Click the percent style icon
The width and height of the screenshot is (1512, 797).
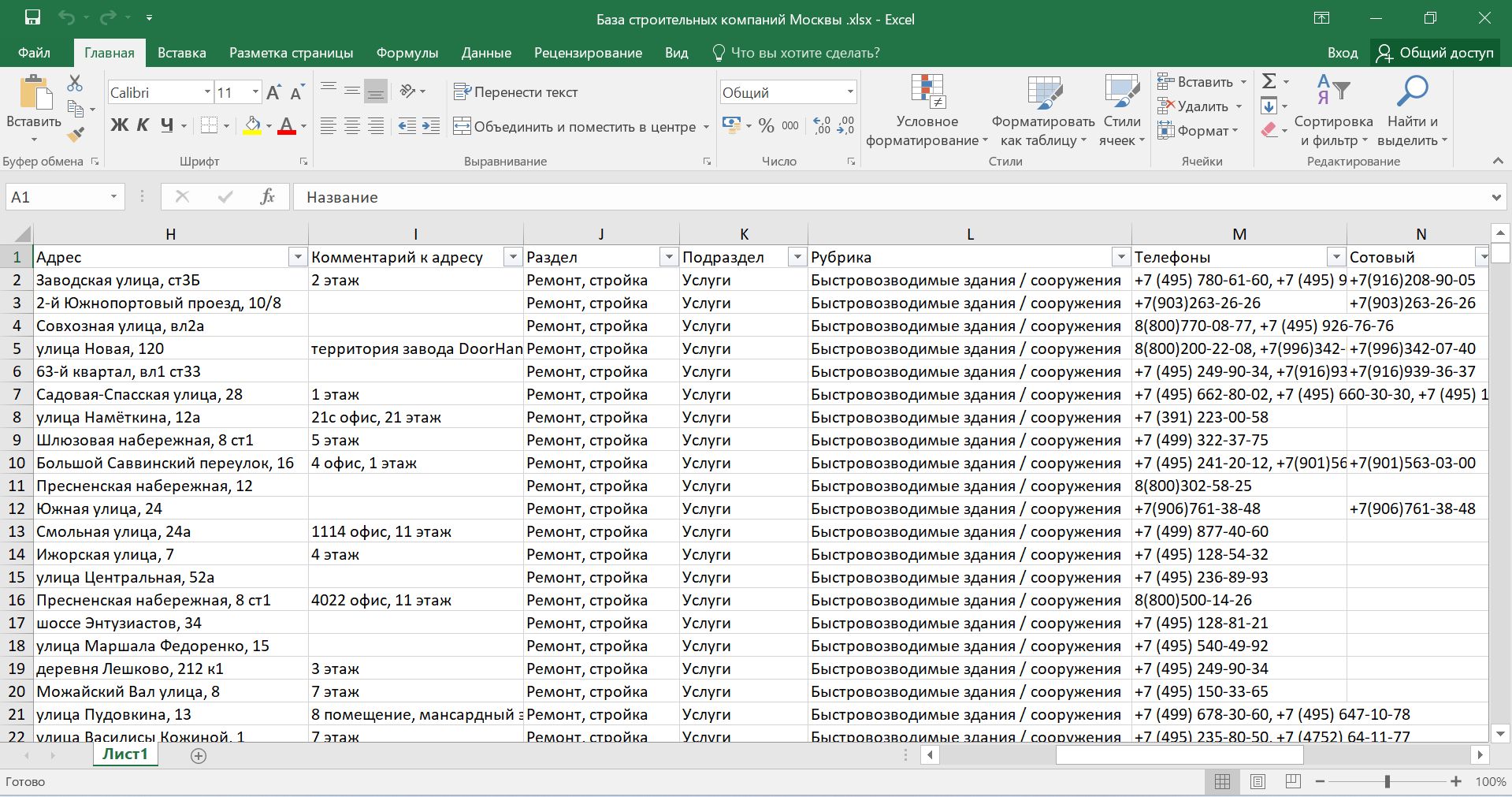point(766,126)
